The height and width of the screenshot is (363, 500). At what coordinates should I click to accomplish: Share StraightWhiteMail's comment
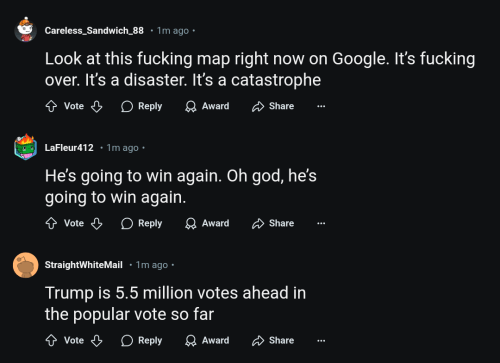(273, 341)
